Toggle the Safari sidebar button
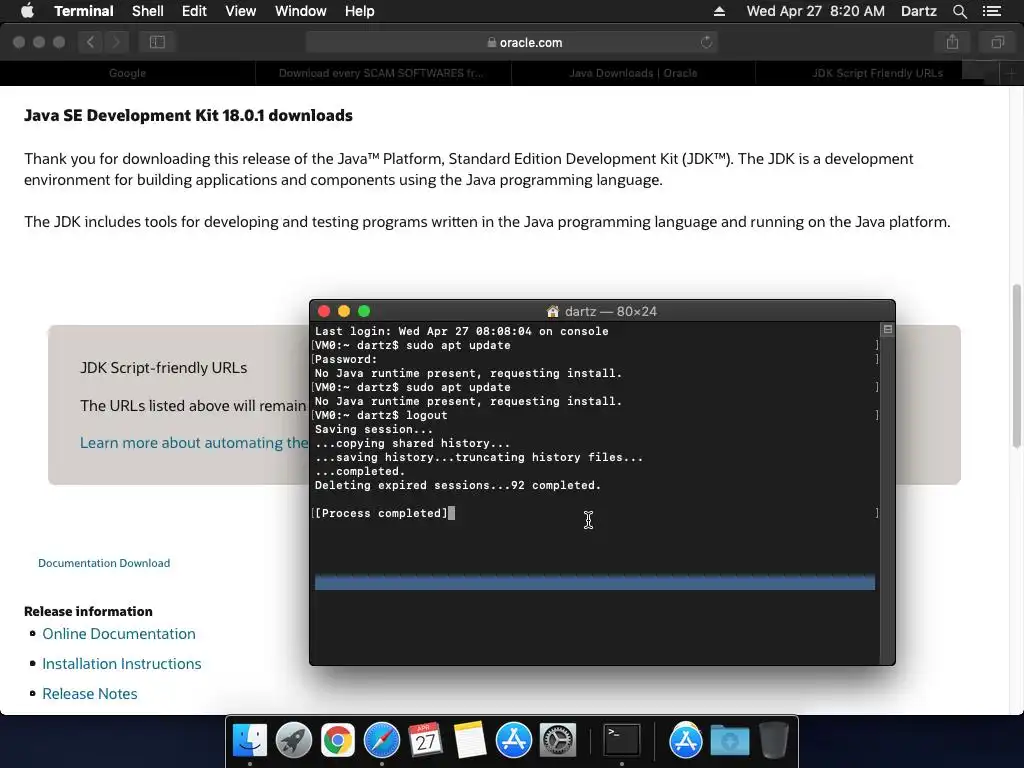This screenshot has width=1024, height=768. [x=157, y=42]
